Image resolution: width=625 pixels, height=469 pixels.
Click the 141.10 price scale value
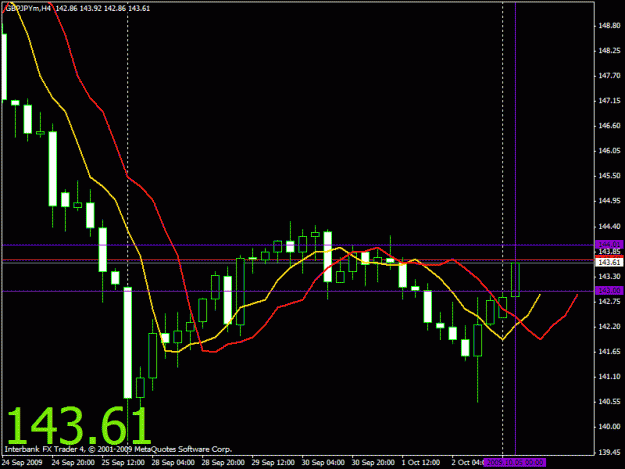[x=609, y=377]
